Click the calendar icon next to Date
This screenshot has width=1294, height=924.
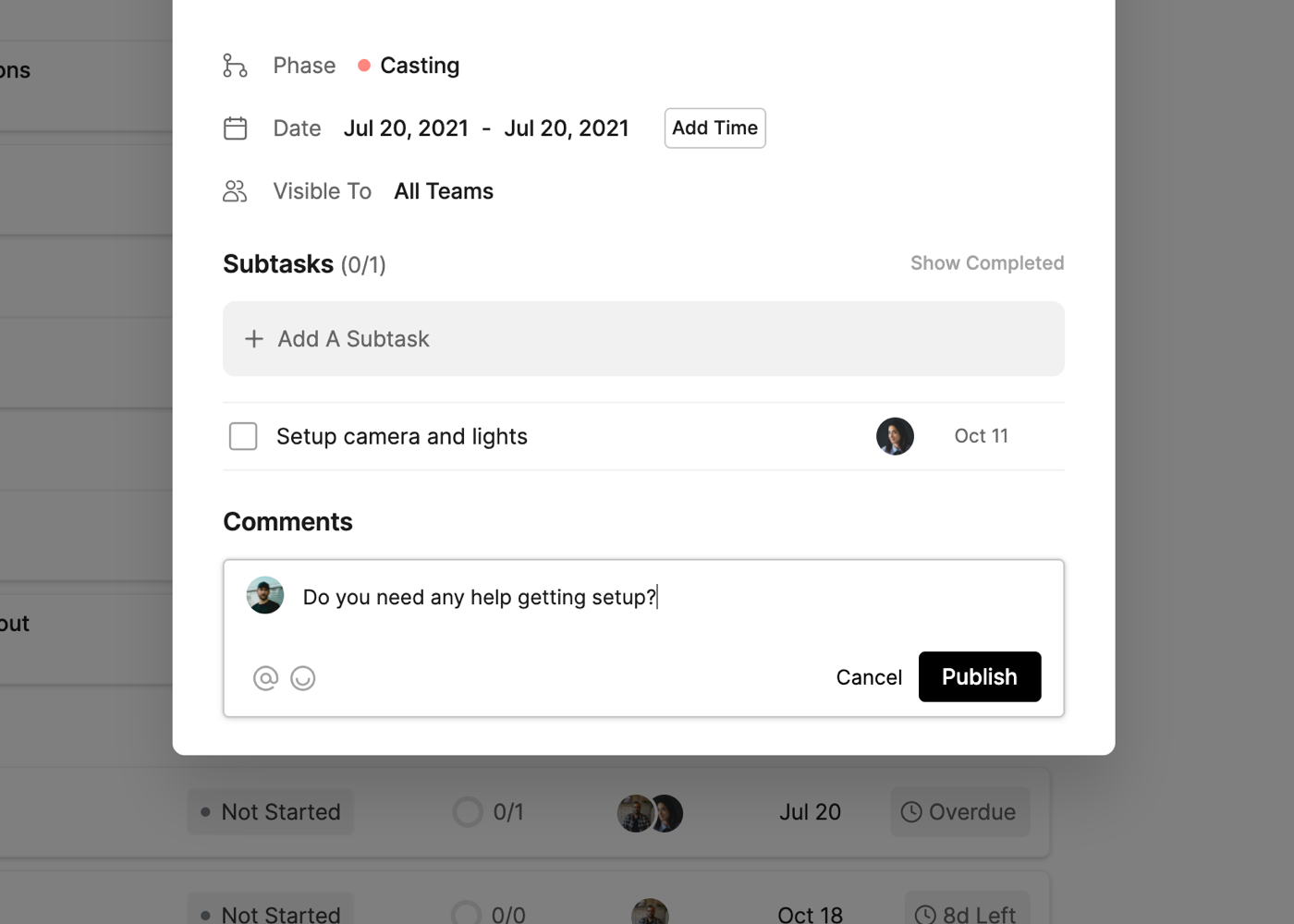pos(236,128)
